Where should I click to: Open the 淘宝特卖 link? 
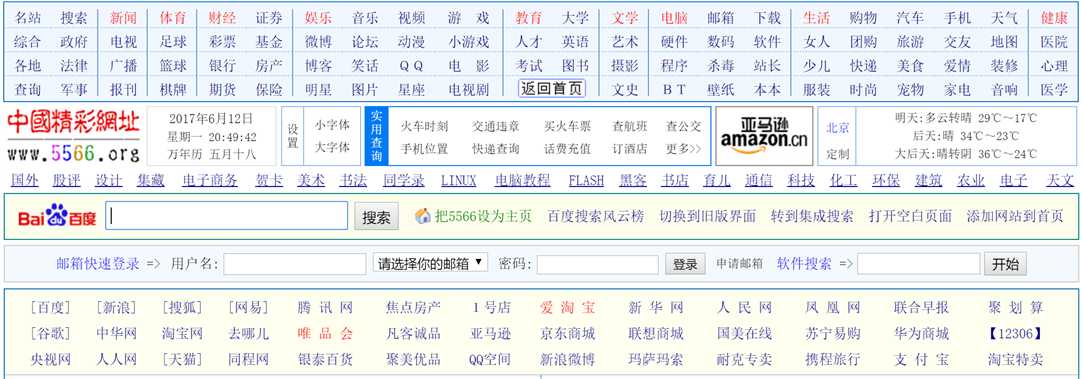pos(1015,360)
